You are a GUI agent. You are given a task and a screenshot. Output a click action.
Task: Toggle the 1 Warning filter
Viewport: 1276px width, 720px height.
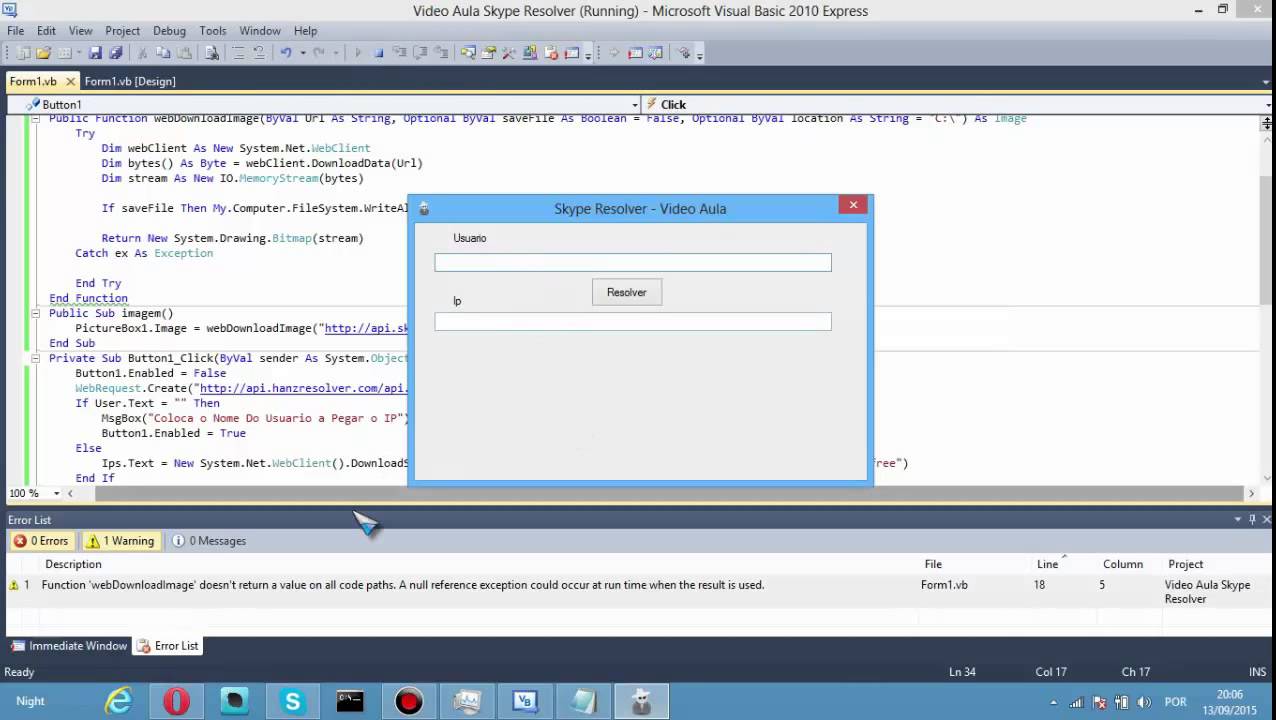coord(121,541)
